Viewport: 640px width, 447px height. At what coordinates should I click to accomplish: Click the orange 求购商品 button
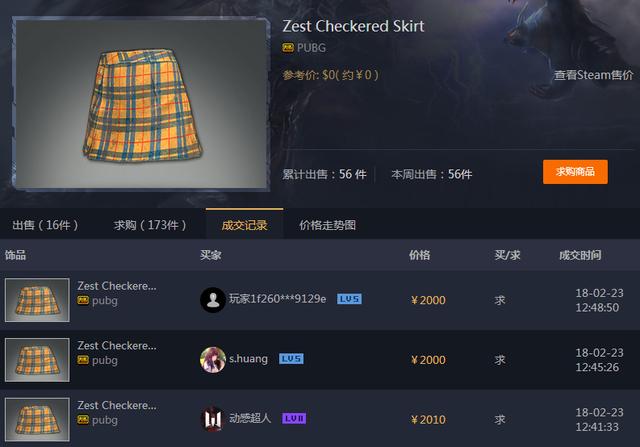[575, 172]
